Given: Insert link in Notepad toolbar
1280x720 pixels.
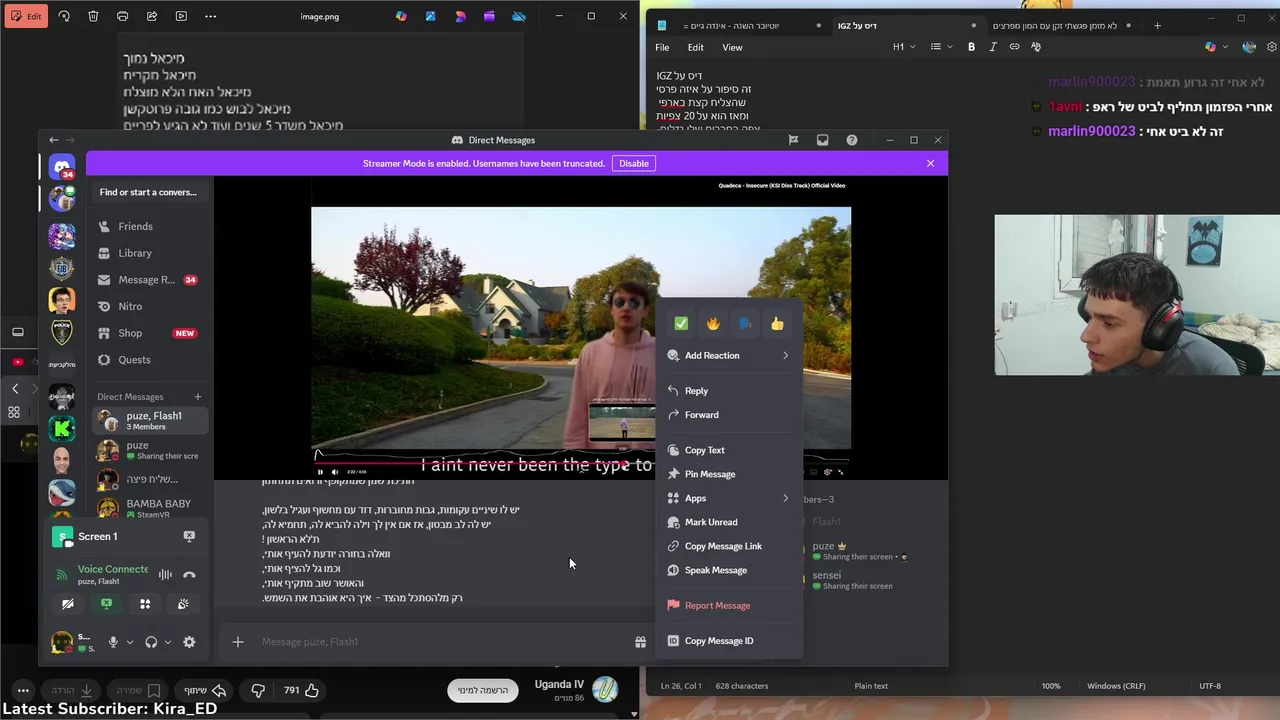Looking at the screenshot, I should tap(1014, 47).
